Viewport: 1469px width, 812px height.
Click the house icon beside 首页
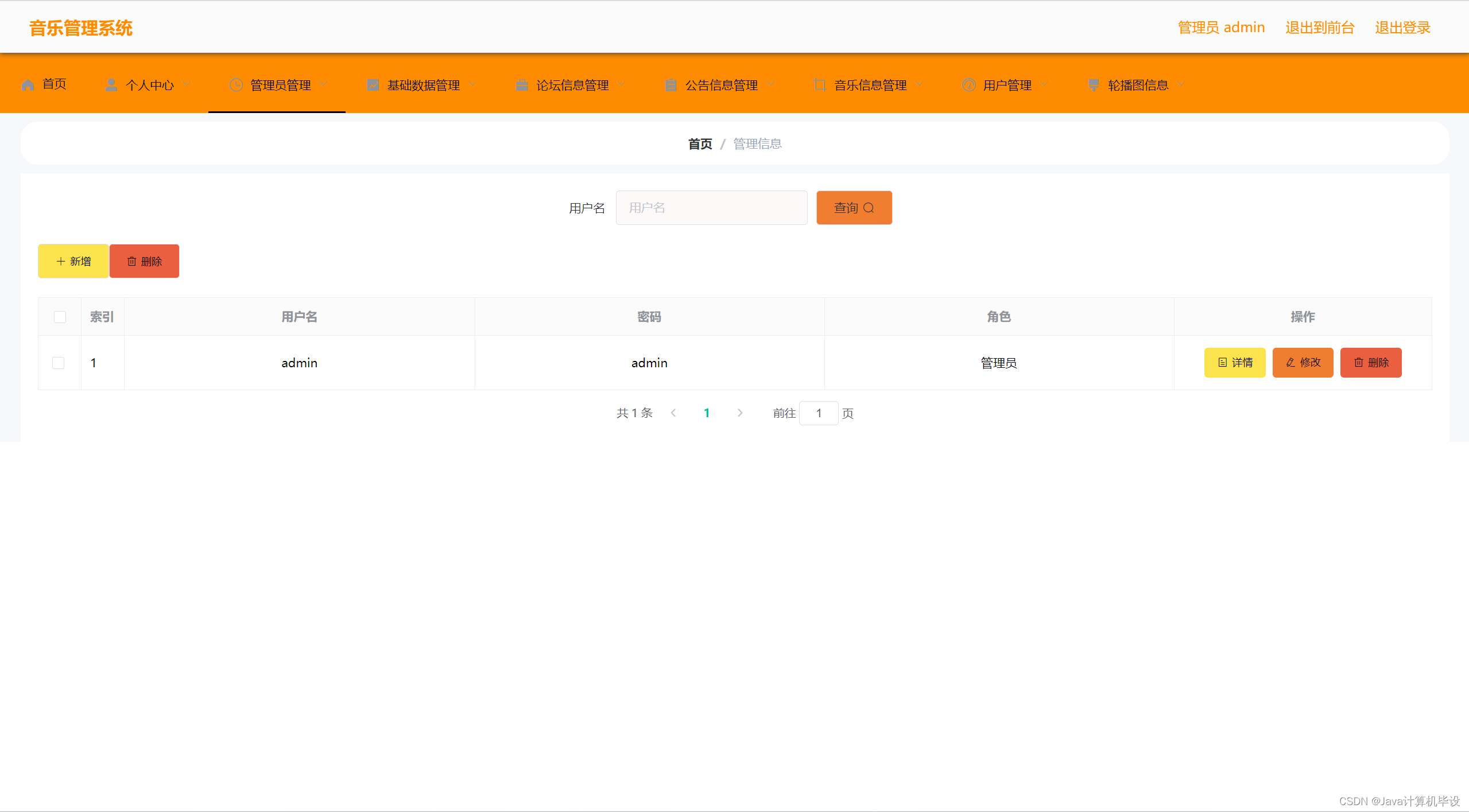pyautogui.click(x=28, y=85)
